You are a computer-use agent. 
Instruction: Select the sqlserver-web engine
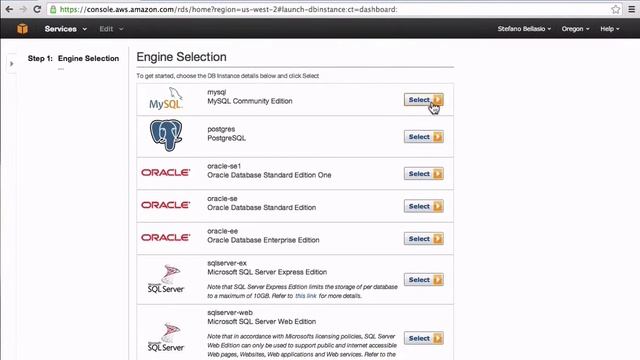(x=424, y=338)
